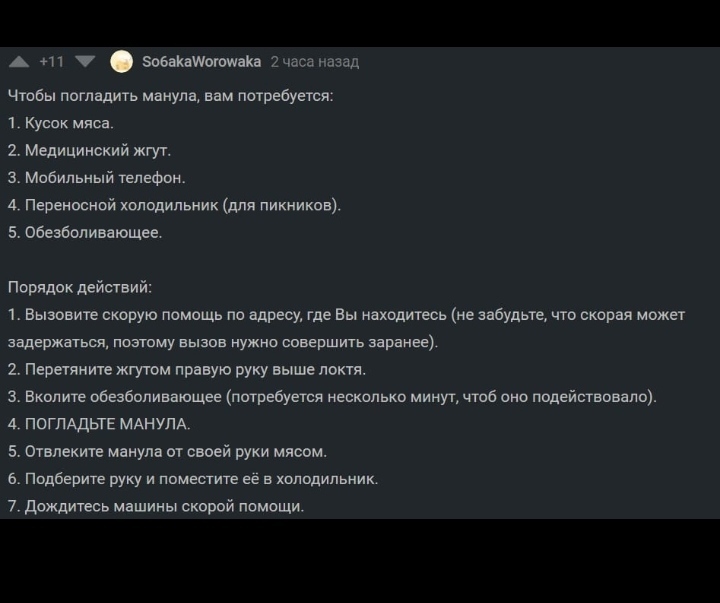Click the final step "Дождитесь машины скорой помощи"

156,506
